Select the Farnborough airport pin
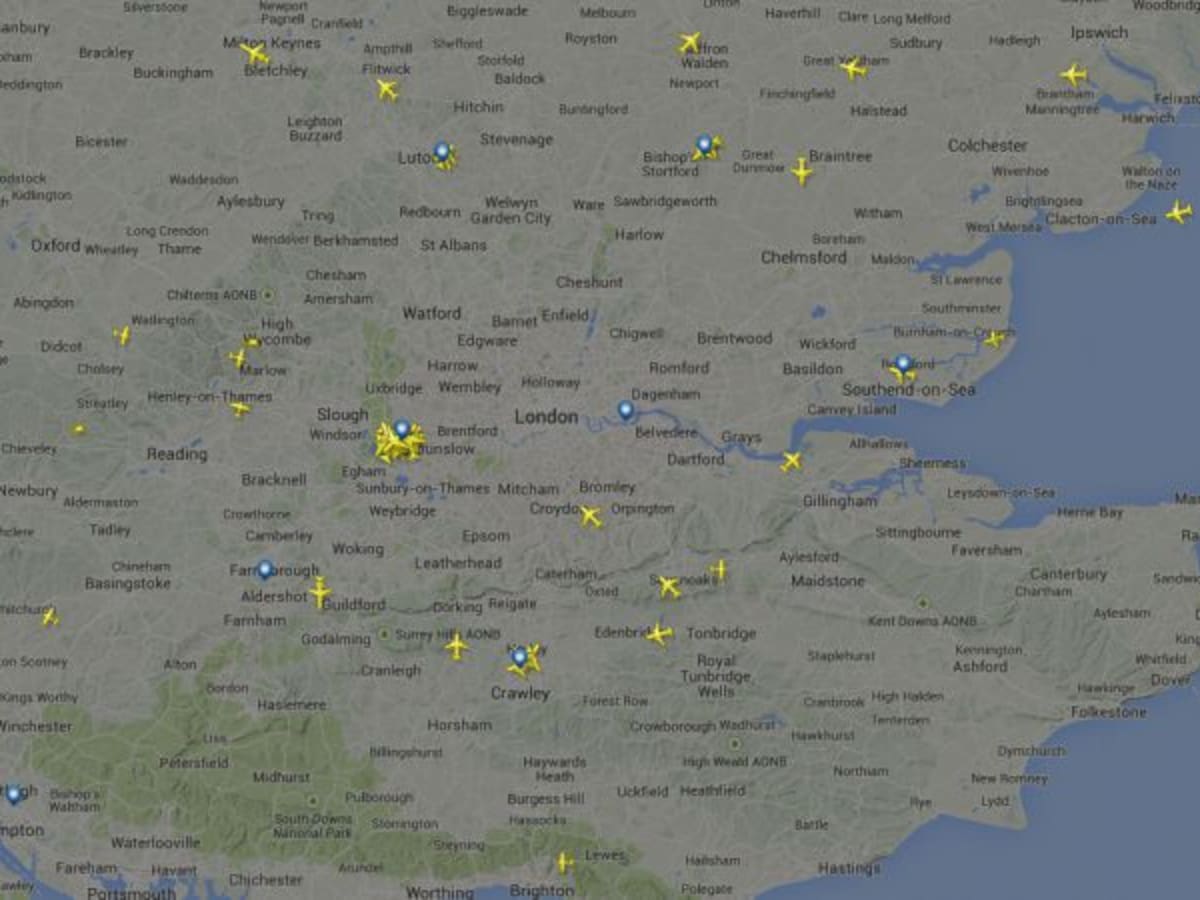1200x900 pixels. pos(264,569)
